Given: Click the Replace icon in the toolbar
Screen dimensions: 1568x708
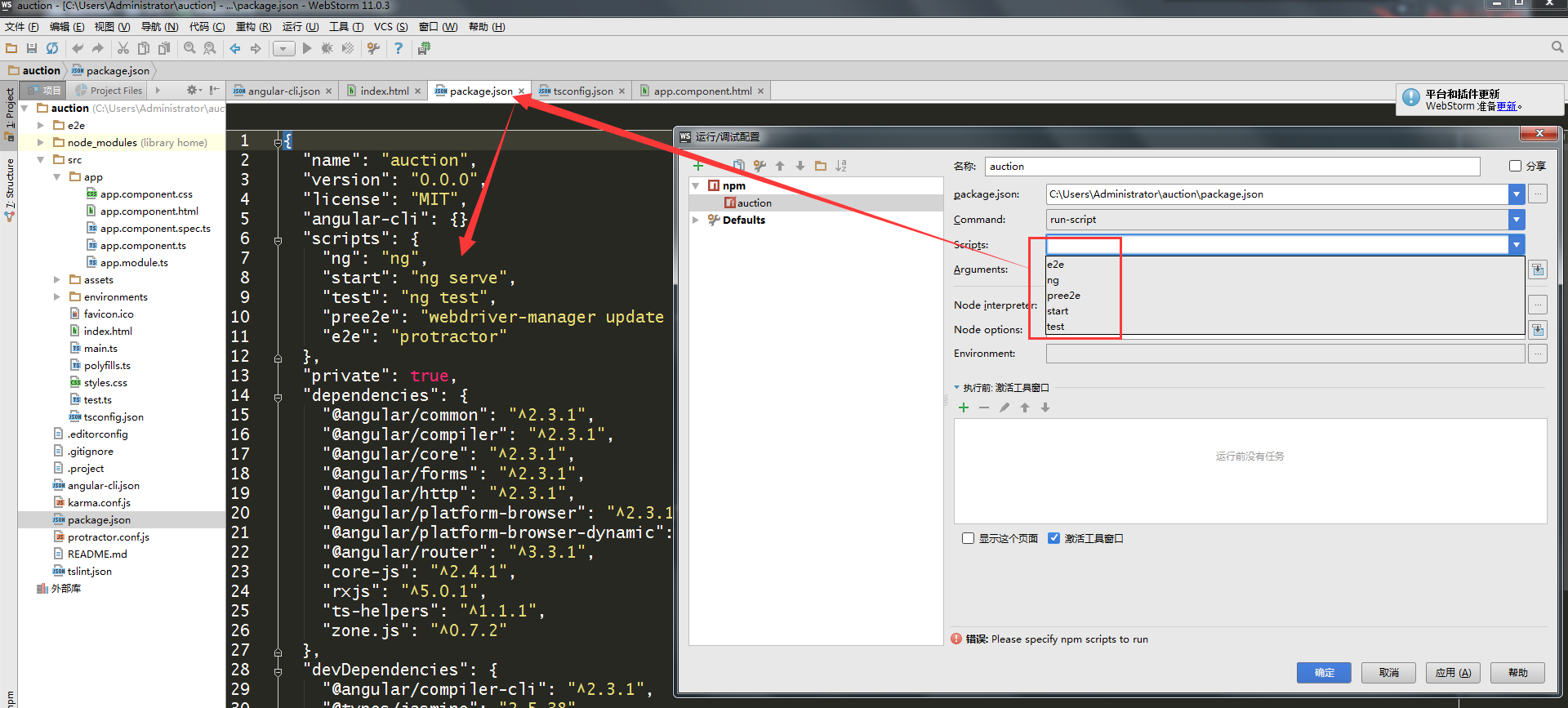Looking at the screenshot, I should point(210,48).
